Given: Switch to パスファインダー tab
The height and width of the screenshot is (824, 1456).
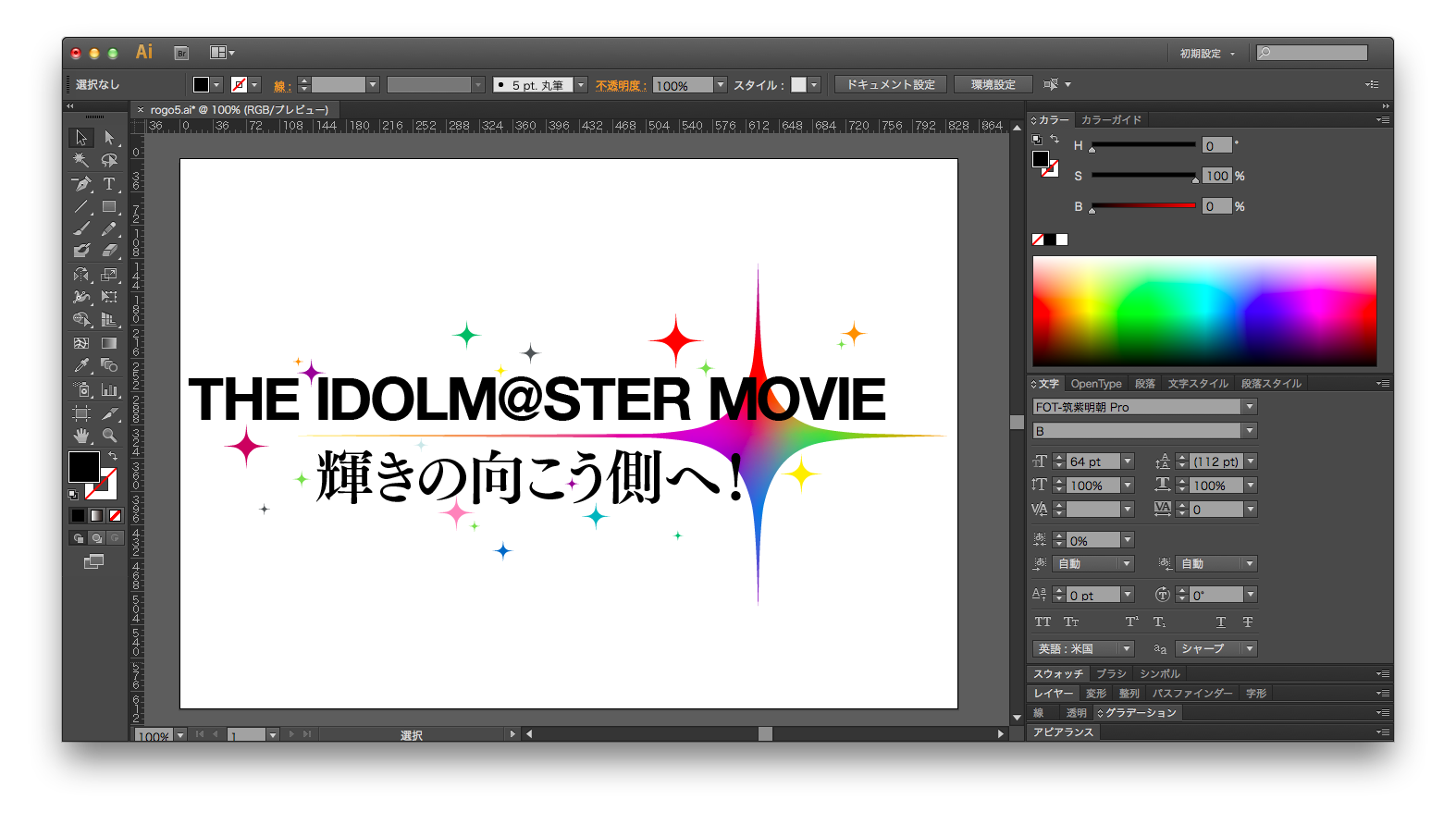Looking at the screenshot, I should [x=1192, y=694].
